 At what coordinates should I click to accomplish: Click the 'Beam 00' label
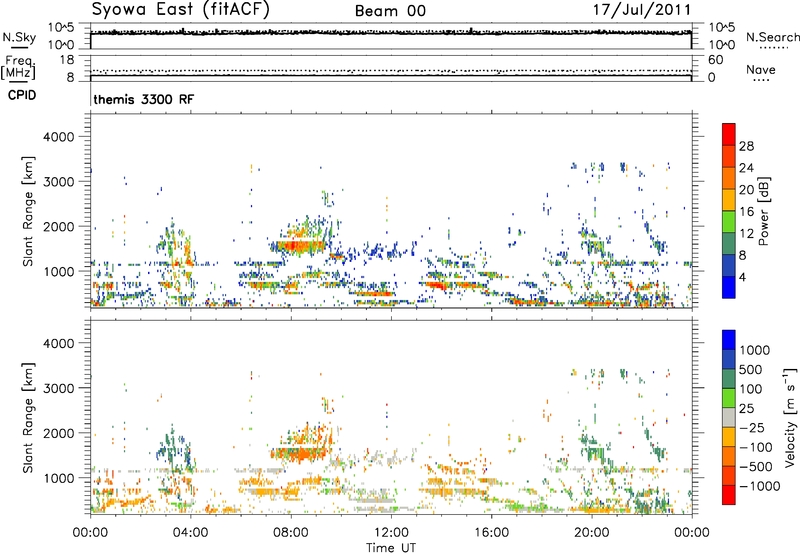click(x=390, y=11)
